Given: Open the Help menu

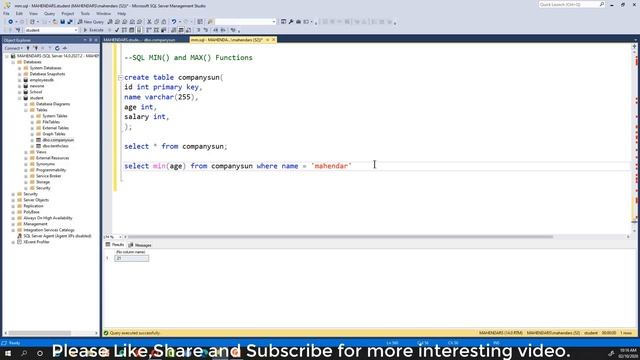Looking at the screenshot, I should pyautogui.click(x=122, y=13).
